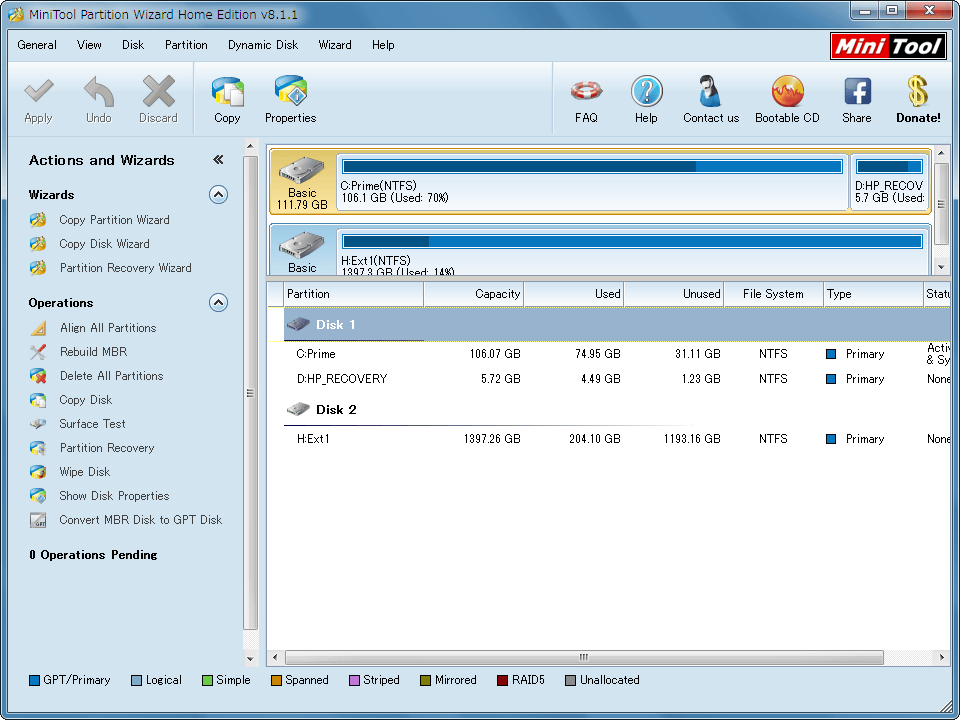Click the Unused column header

click(674, 294)
